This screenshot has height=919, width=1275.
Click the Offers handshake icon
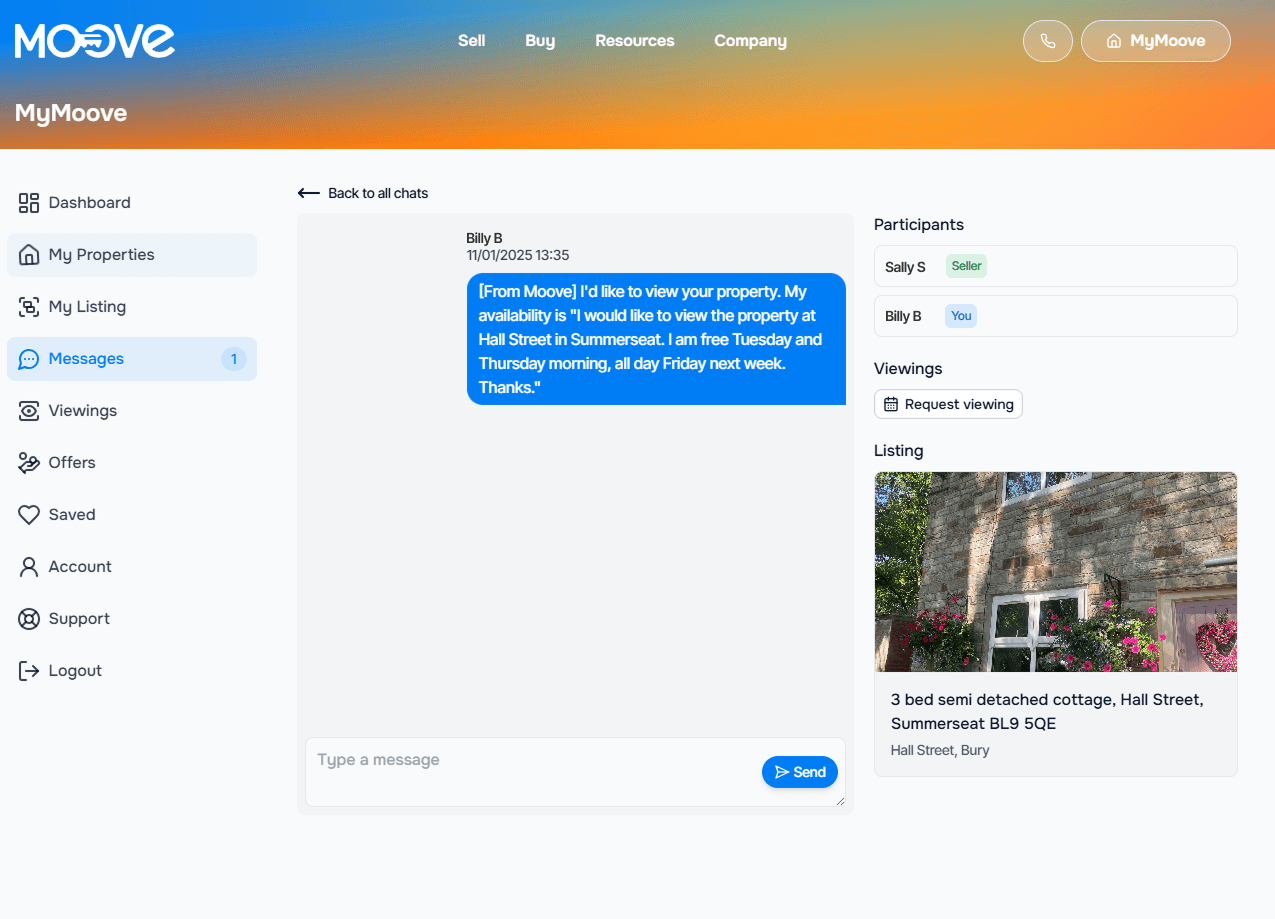pyautogui.click(x=29, y=463)
